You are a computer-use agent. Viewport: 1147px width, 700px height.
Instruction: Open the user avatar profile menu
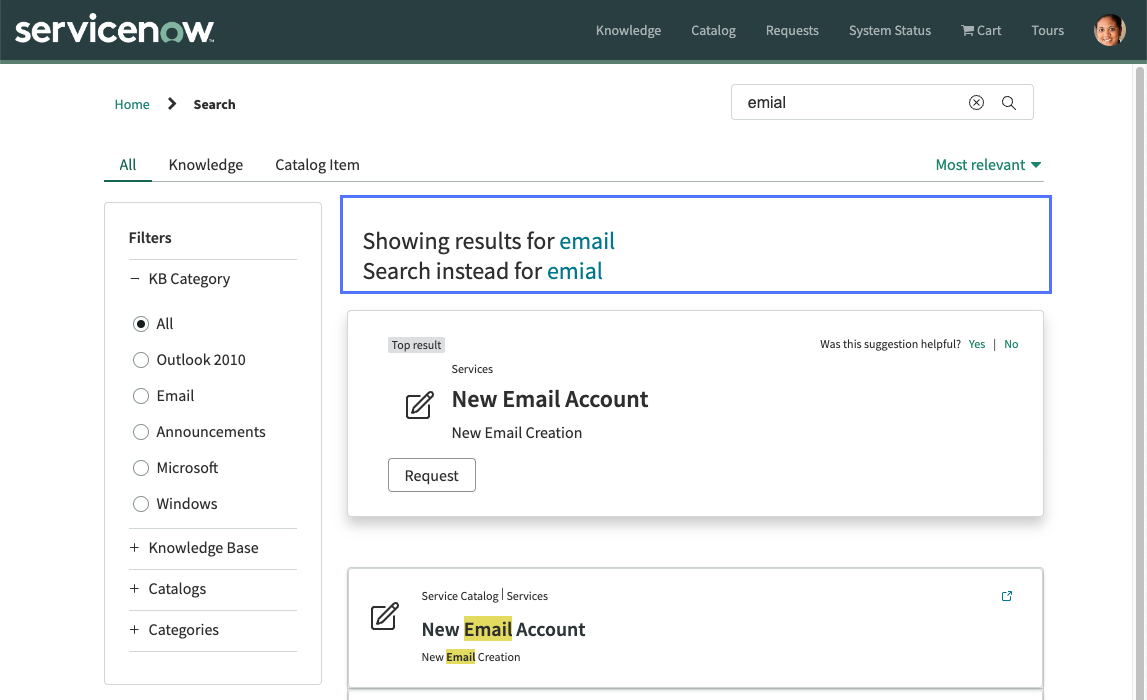tap(1109, 30)
